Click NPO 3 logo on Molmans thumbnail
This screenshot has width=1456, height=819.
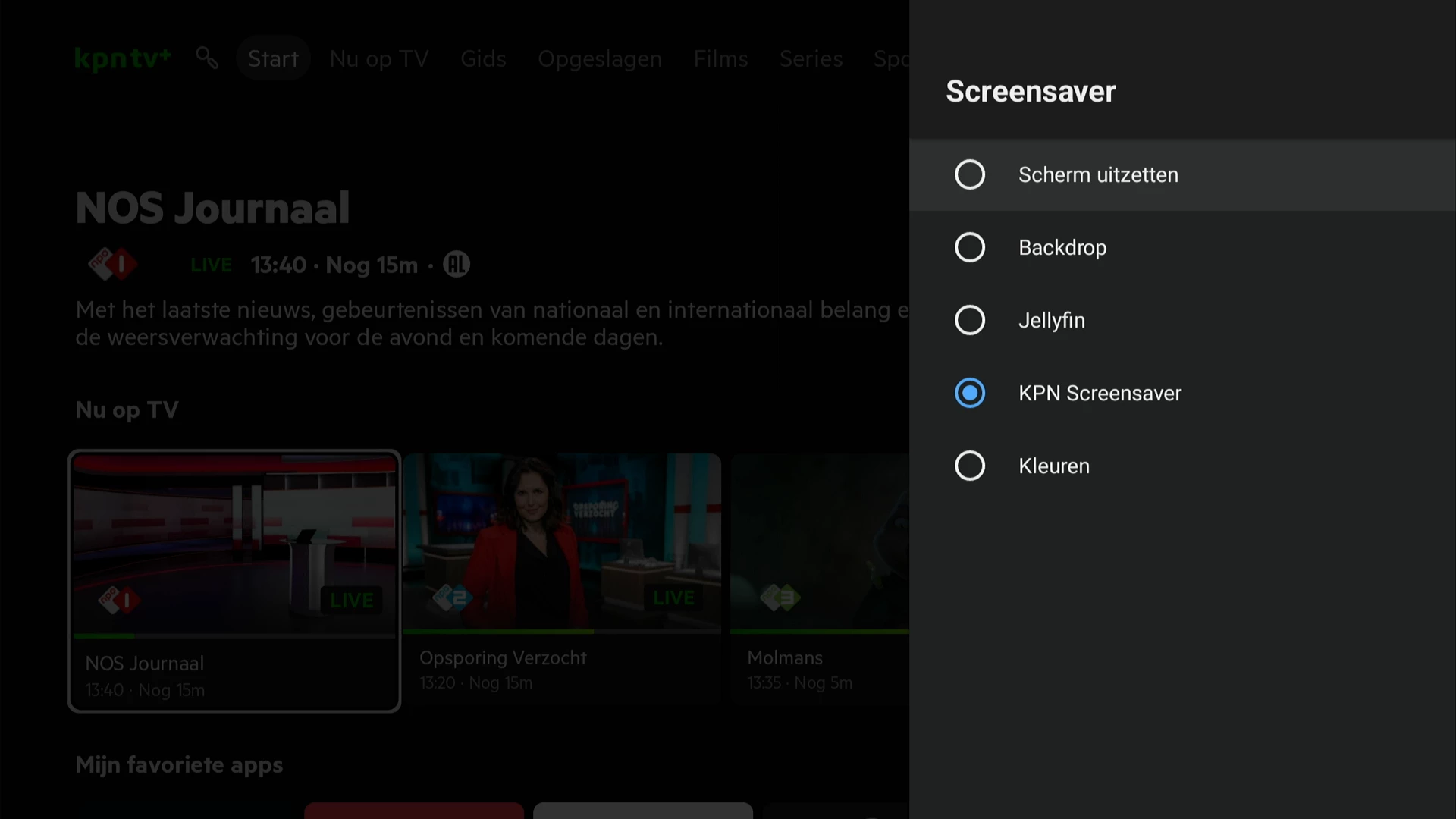(x=780, y=598)
